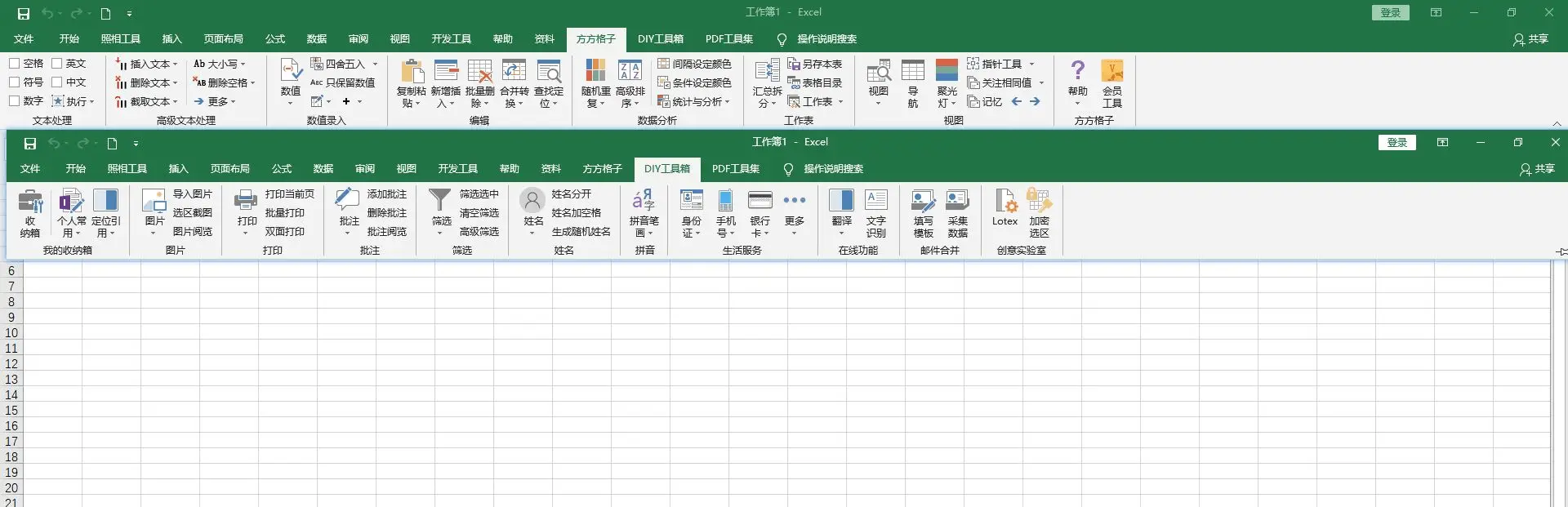Image resolution: width=1568 pixels, height=507 pixels.
Task: Click 打印当前页
Action: tap(290, 194)
